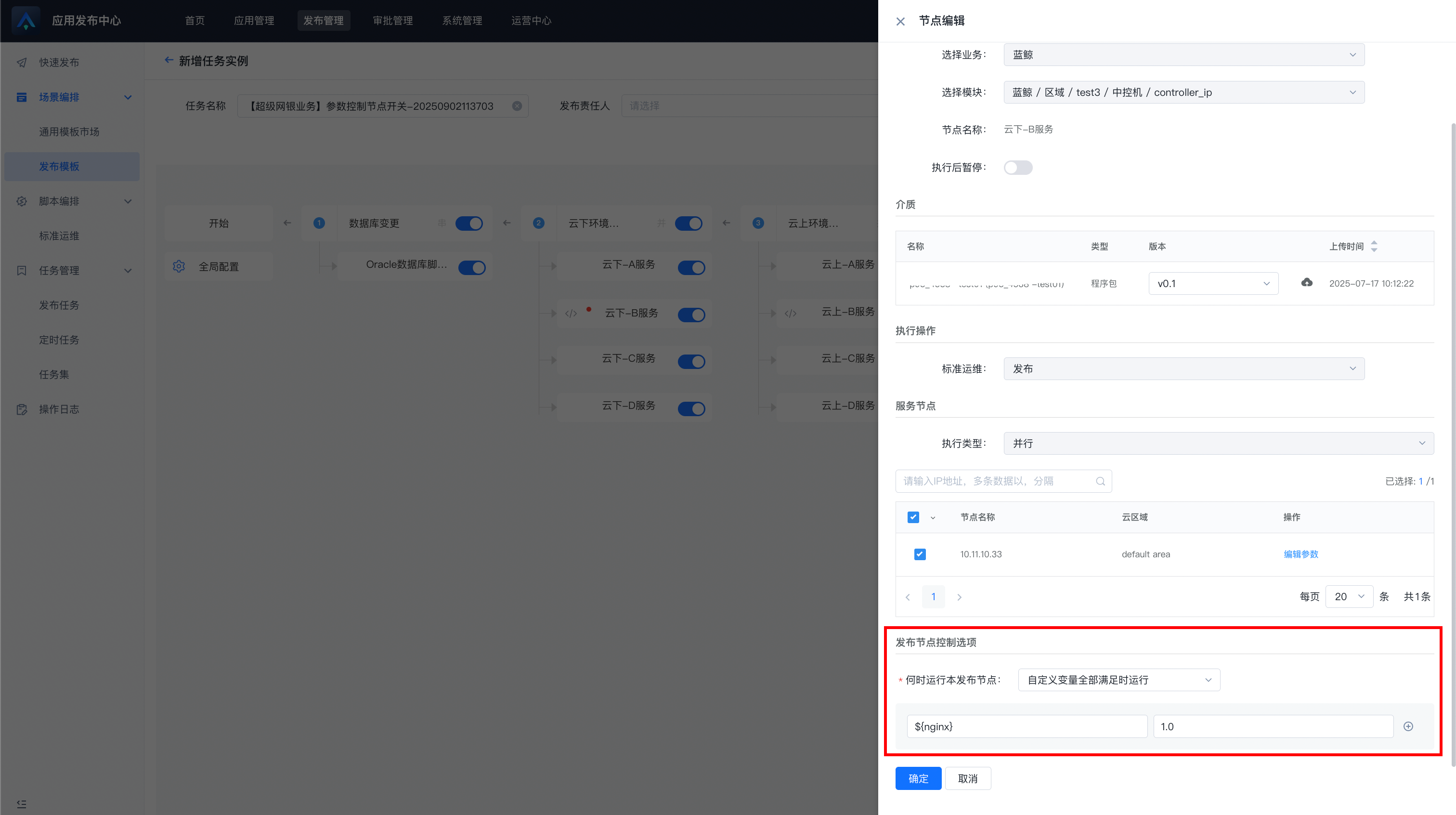Expand the 何时运行本发布节点 condition dropdown
Image resolution: width=1456 pixels, height=815 pixels.
tap(1118, 680)
